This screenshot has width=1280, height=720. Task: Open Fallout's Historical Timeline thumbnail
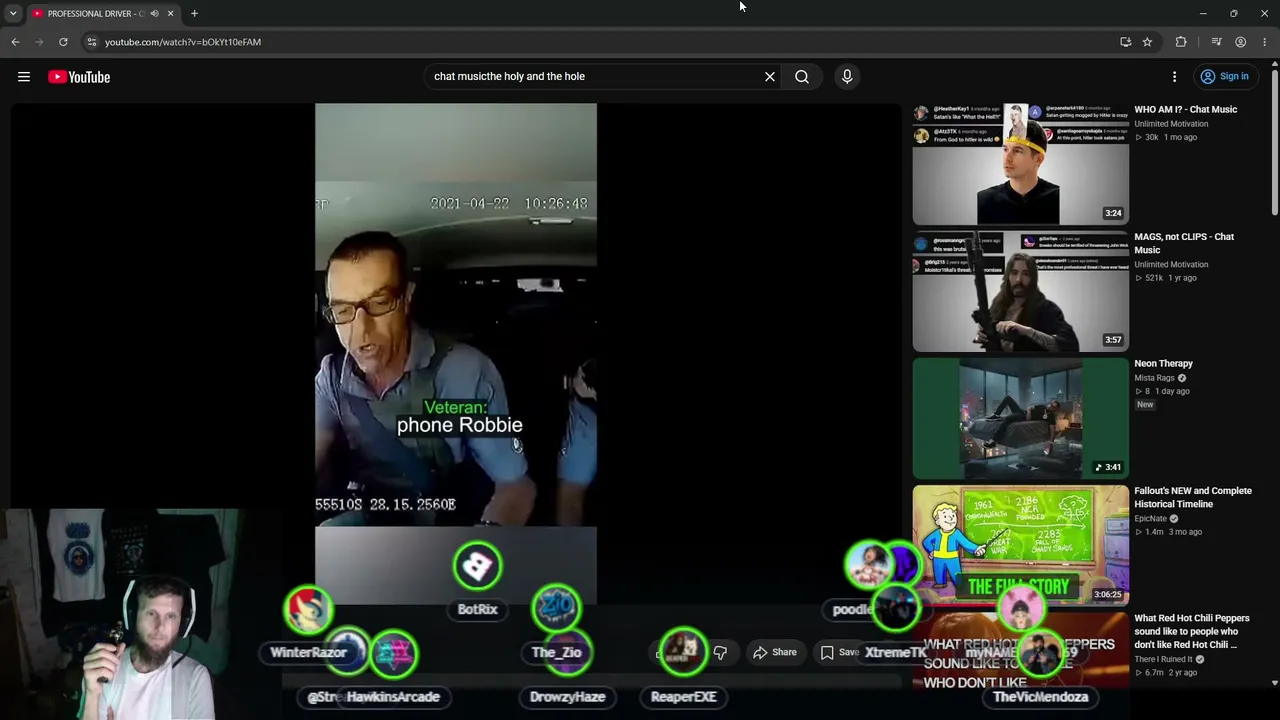[x=1020, y=545]
